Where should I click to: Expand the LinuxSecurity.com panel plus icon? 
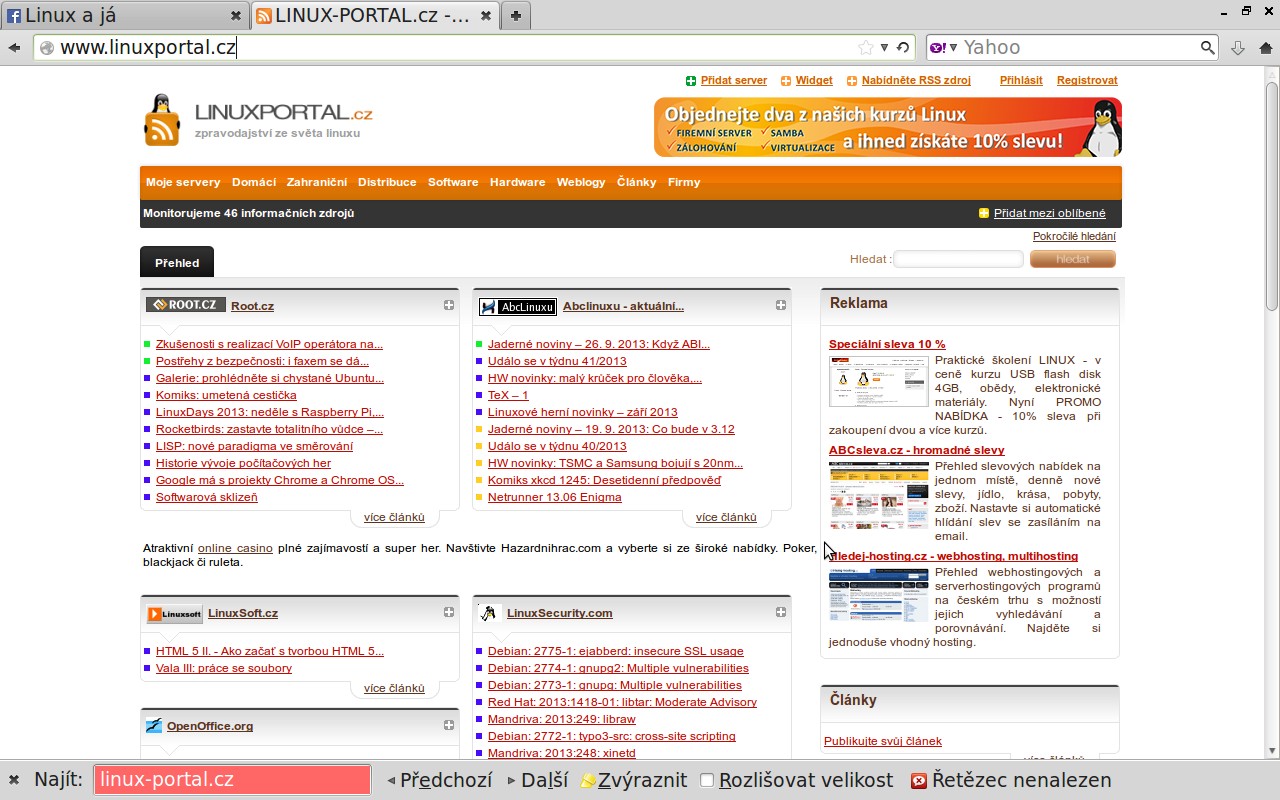781,612
